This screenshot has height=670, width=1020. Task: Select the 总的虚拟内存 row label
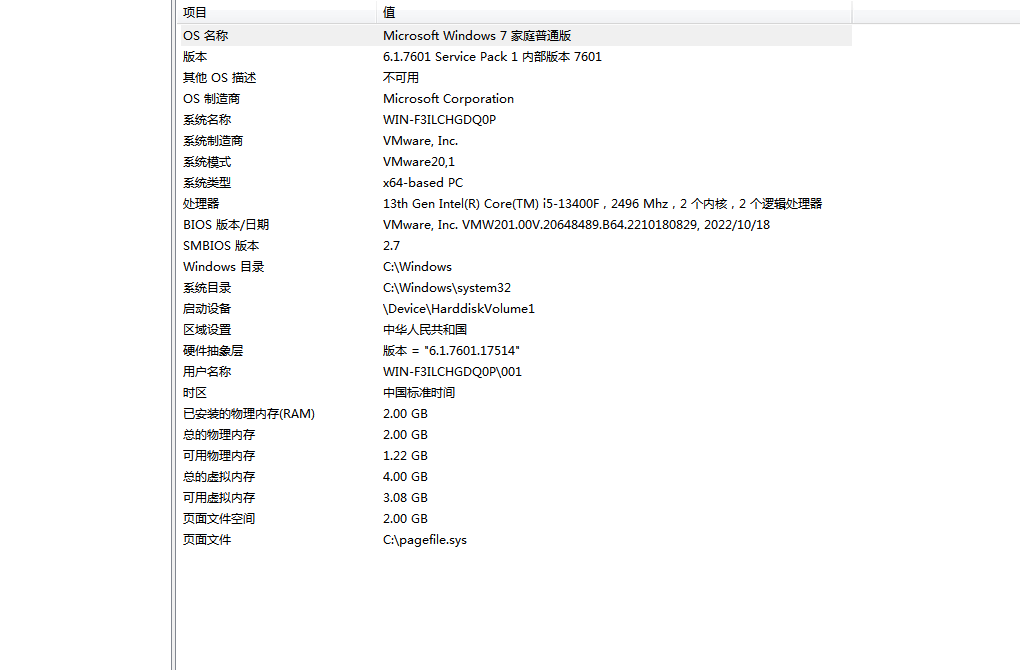219,477
